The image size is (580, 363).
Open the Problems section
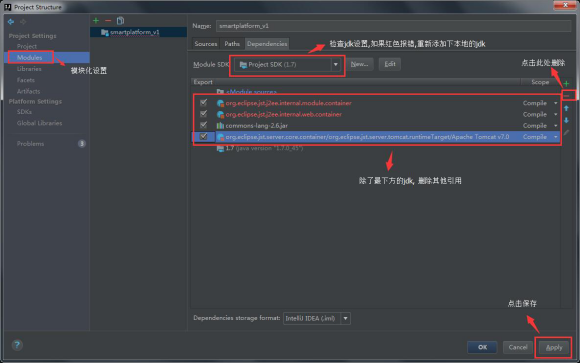tap(30, 144)
